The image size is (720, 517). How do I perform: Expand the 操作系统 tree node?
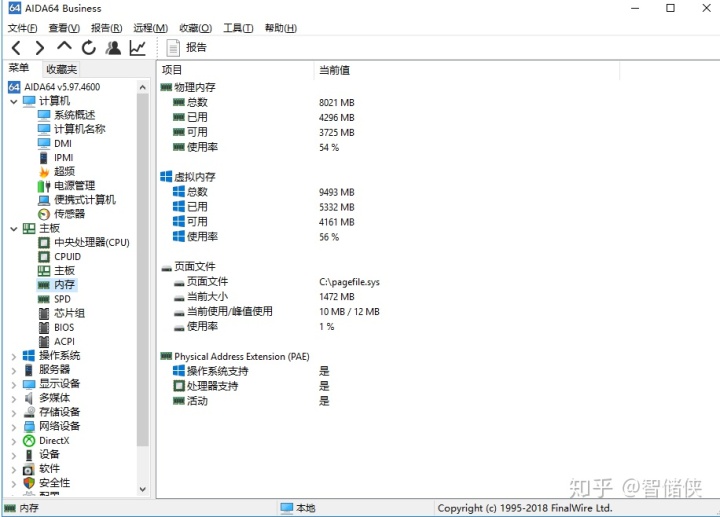pyautogui.click(x=14, y=356)
